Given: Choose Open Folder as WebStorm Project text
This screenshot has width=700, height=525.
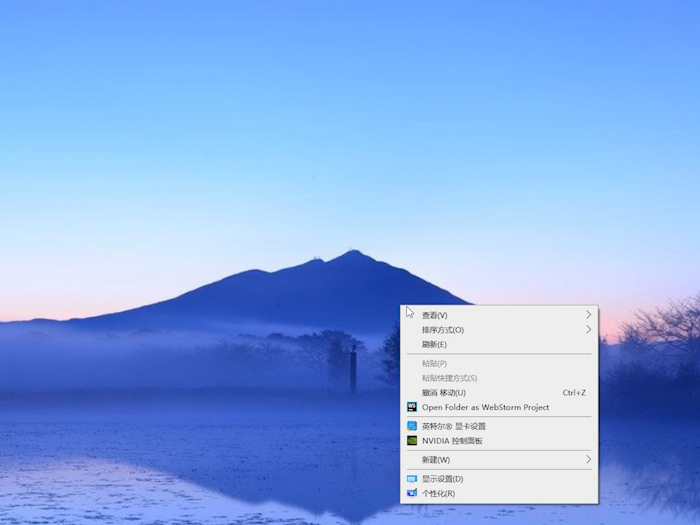Looking at the screenshot, I should tap(485, 407).
